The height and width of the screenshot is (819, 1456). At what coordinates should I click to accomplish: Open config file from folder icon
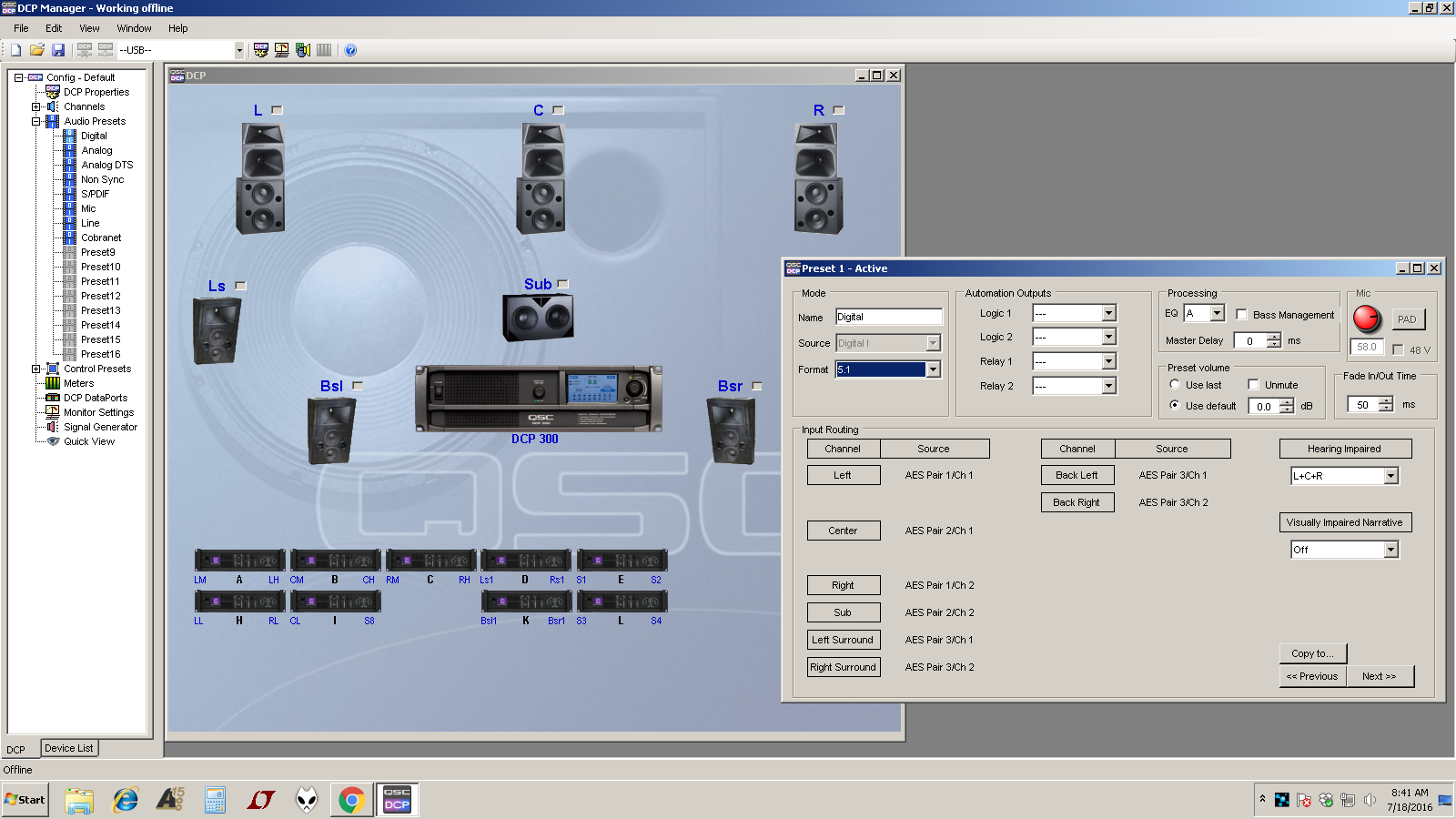[37, 50]
